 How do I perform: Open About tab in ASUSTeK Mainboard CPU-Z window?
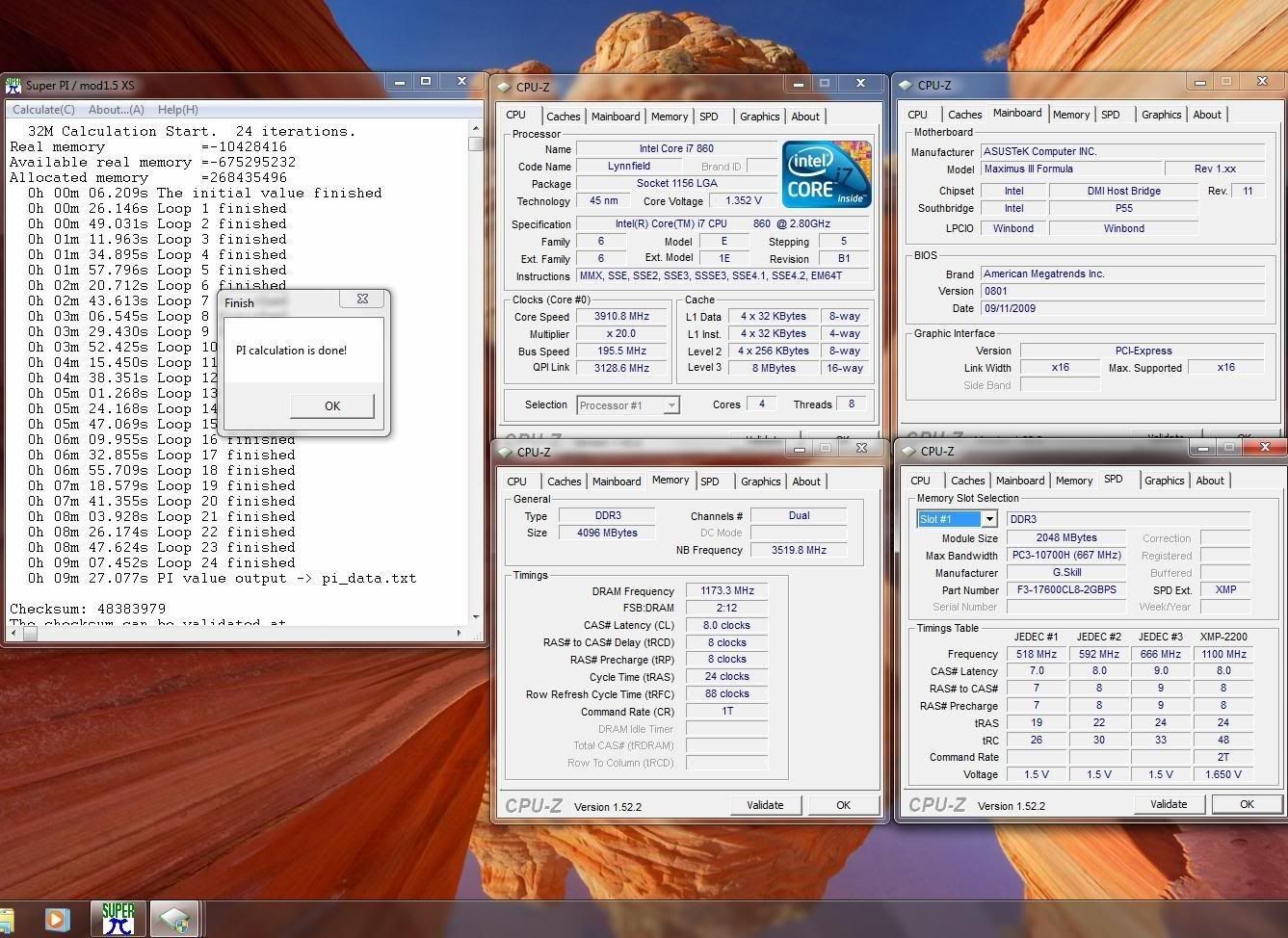(x=1207, y=115)
